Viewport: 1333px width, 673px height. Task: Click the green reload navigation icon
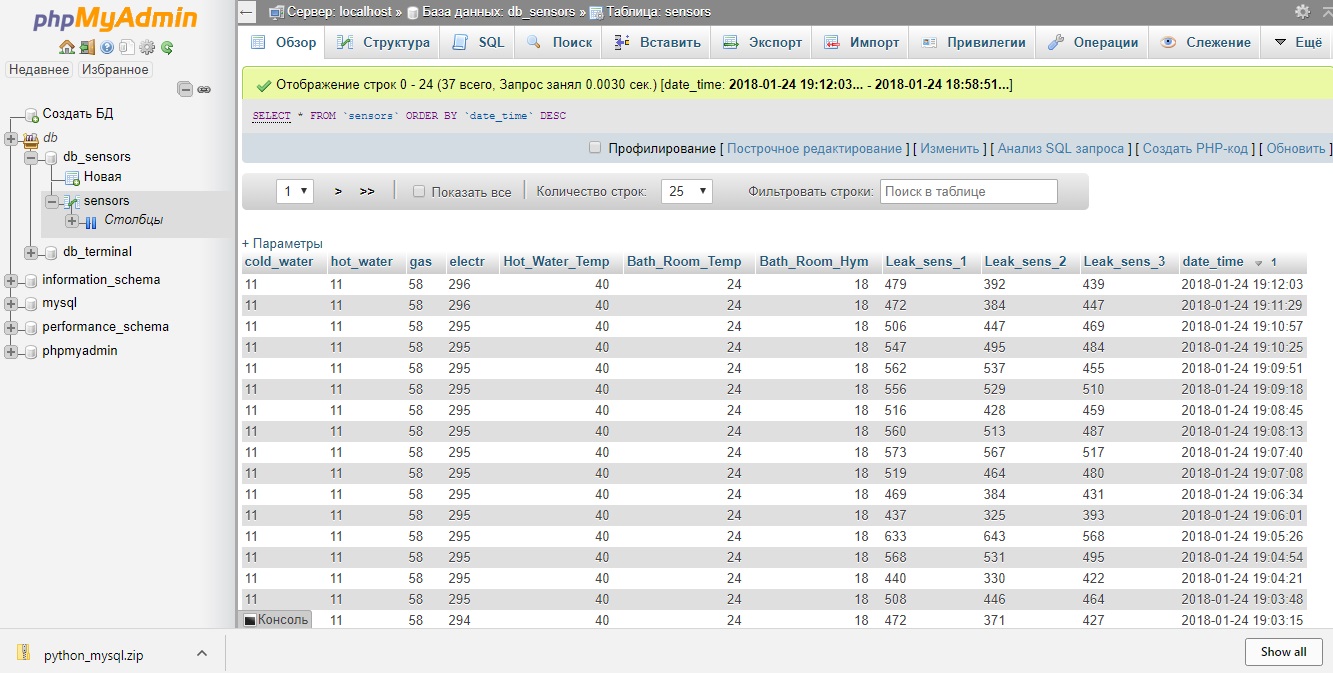pos(167,47)
